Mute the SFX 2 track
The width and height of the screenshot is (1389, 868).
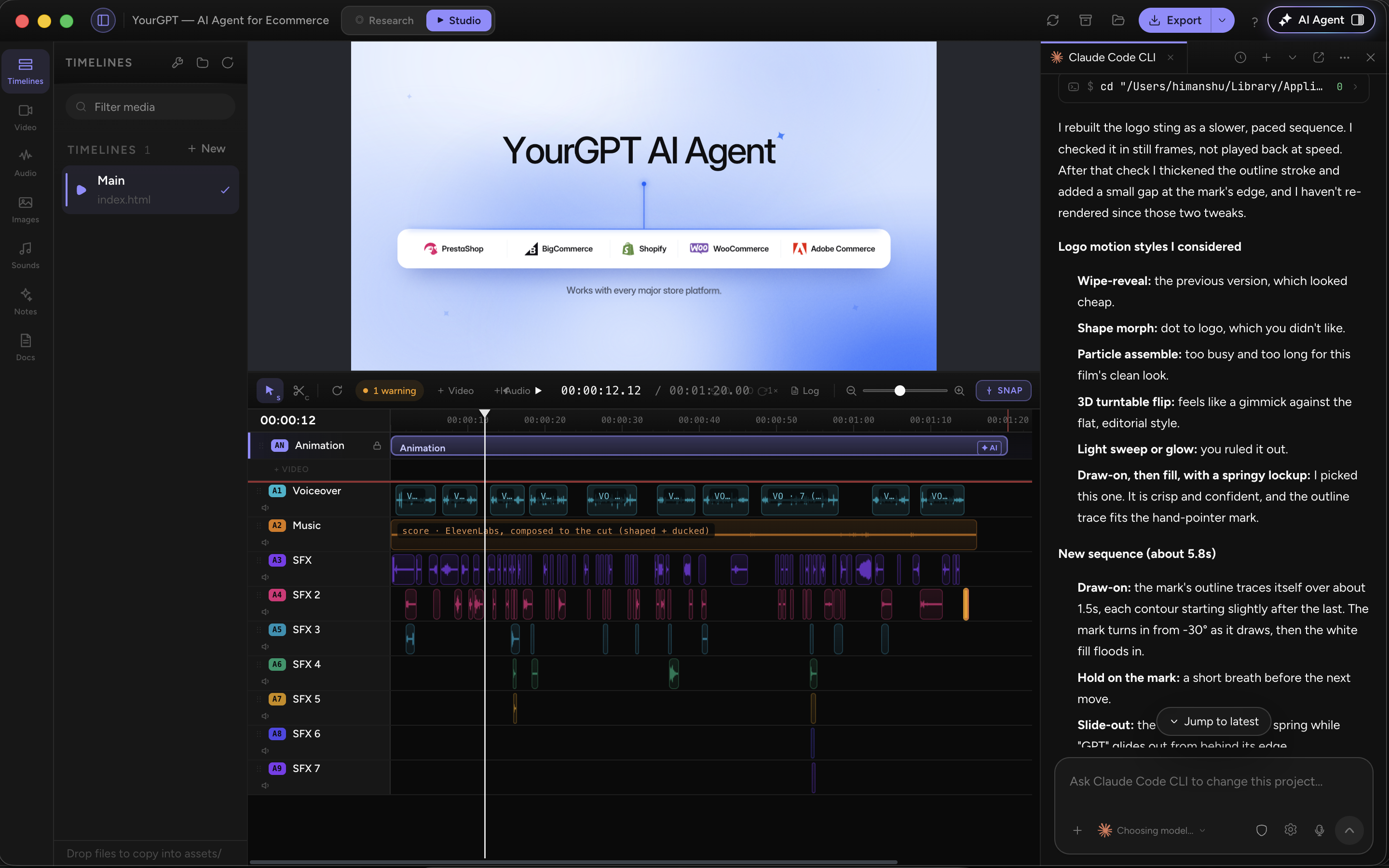pyautogui.click(x=265, y=612)
